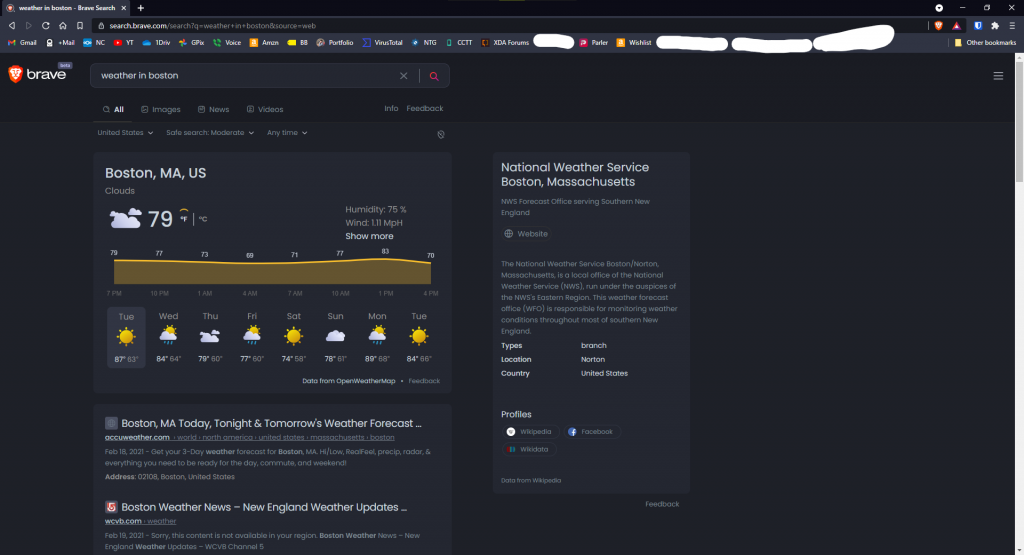Click Feedback next to Data from OpenWeatherMap
This screenshot has width=1024, height=555.
click(x=424, y=381)
